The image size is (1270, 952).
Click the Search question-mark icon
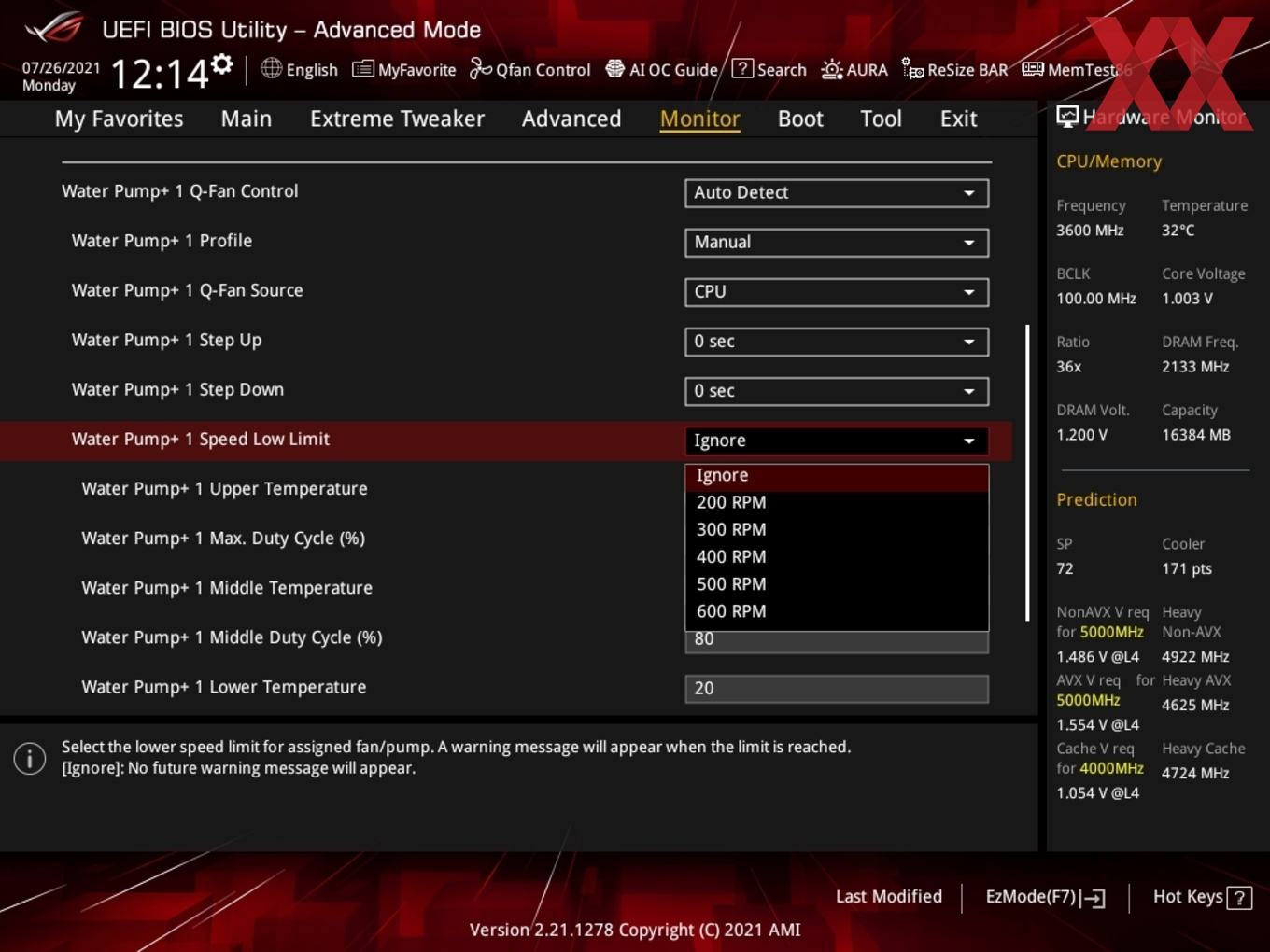point(742,68)
